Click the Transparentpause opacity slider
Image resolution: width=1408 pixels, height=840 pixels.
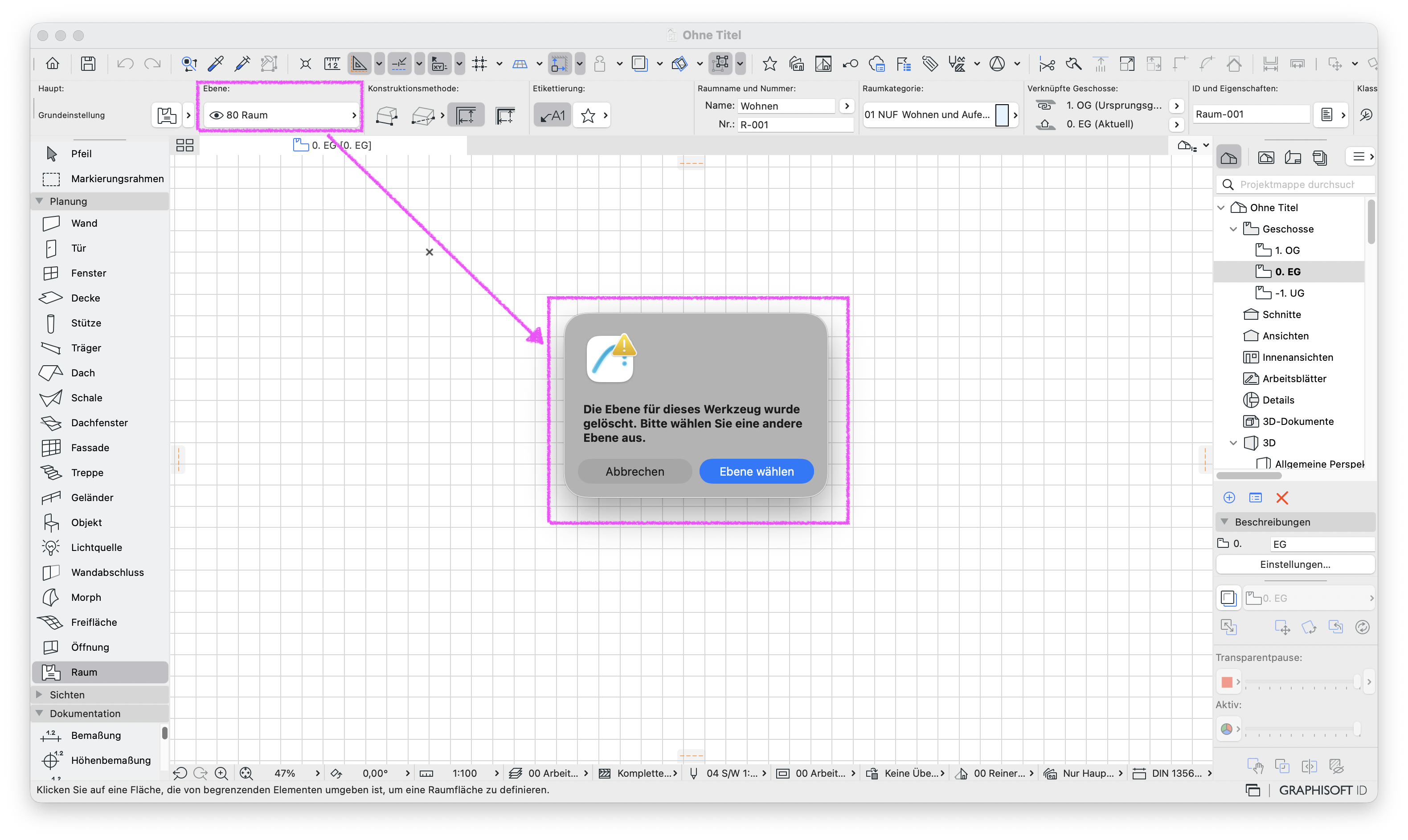click(1301, 681)
